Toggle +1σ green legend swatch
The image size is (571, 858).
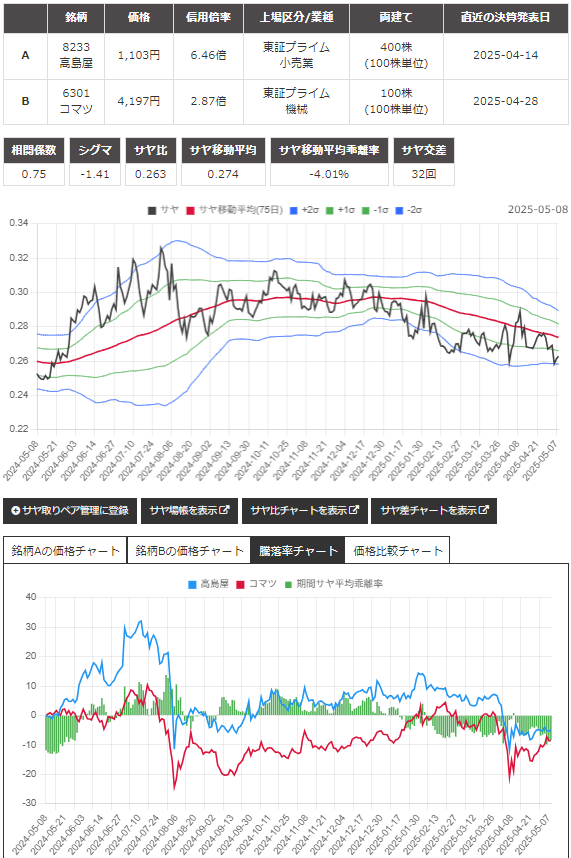coord(330,210)
